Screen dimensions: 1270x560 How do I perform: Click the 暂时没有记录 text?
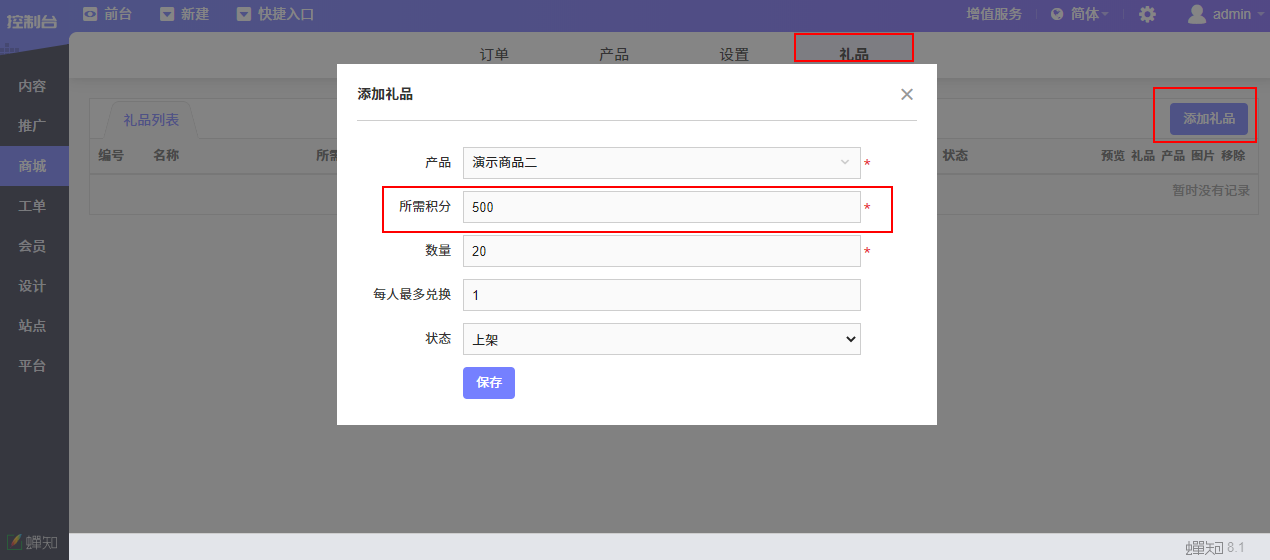[1210, 190]
